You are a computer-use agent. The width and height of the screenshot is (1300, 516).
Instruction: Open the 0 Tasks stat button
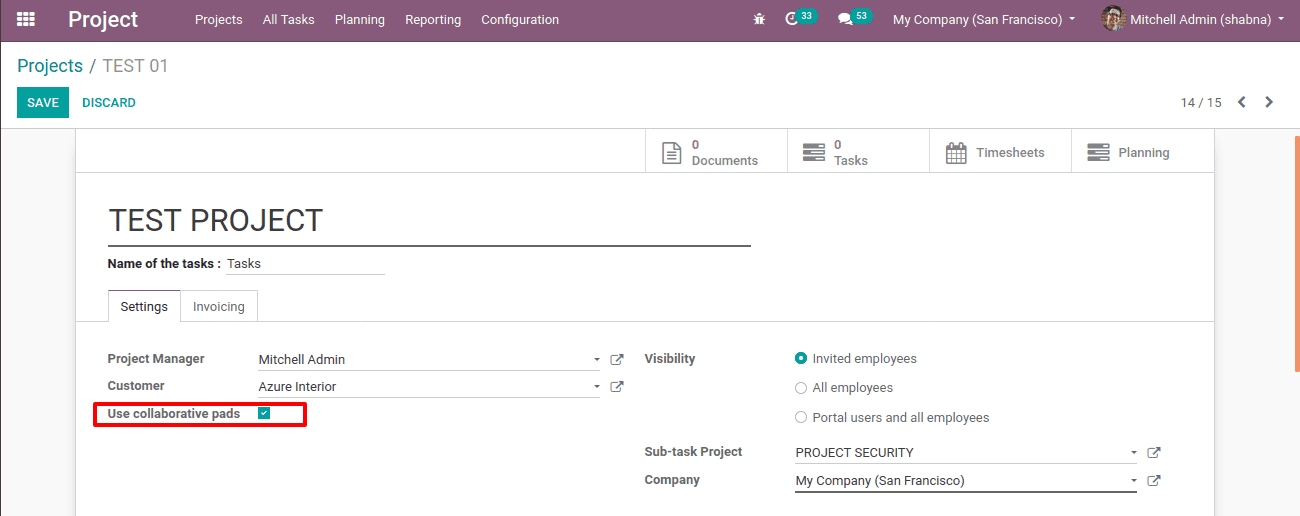tap(858, 152)
